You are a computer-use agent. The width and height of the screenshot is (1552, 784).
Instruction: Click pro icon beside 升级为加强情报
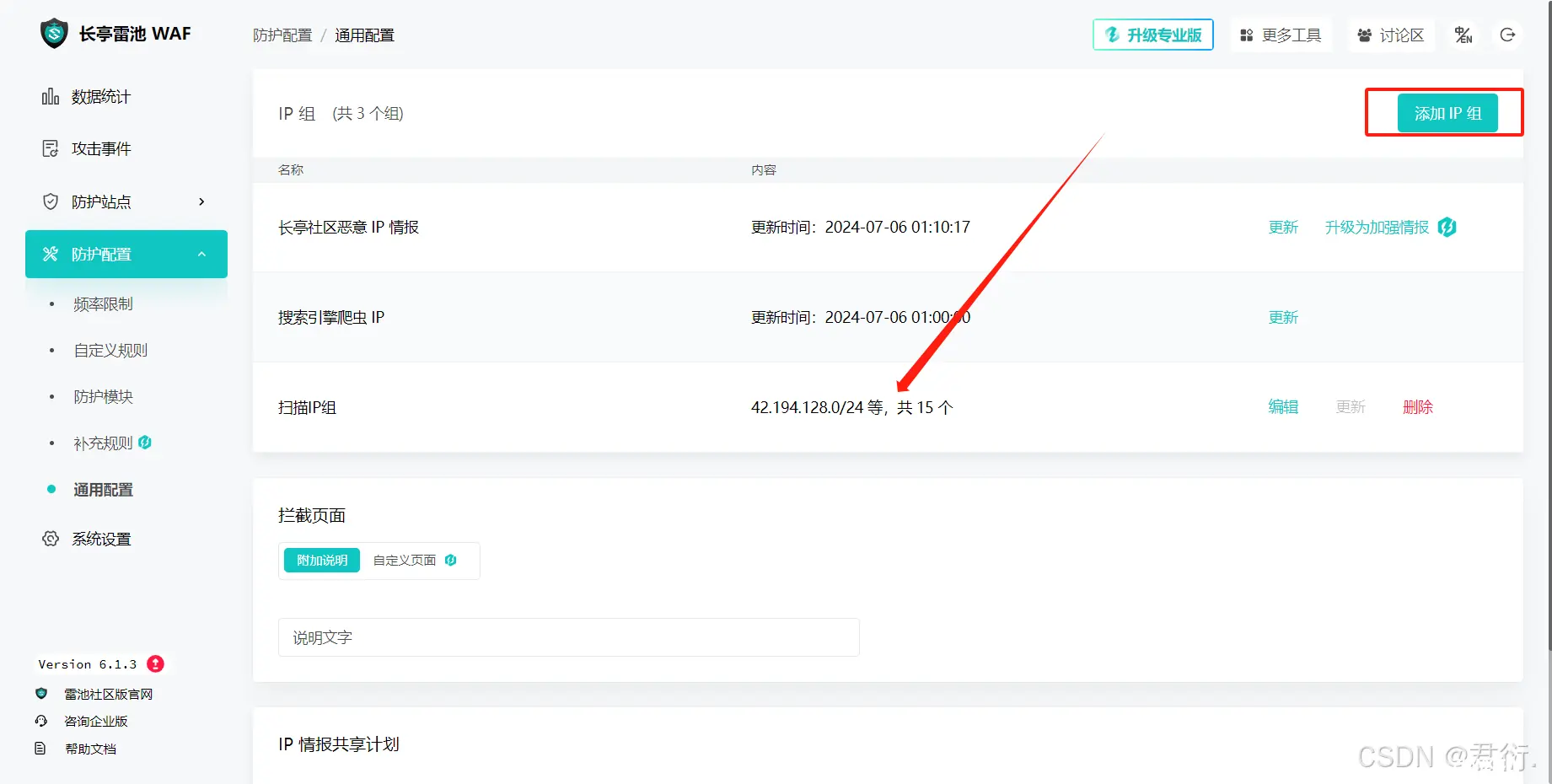pyautogui.click(x=1447, y=227)
